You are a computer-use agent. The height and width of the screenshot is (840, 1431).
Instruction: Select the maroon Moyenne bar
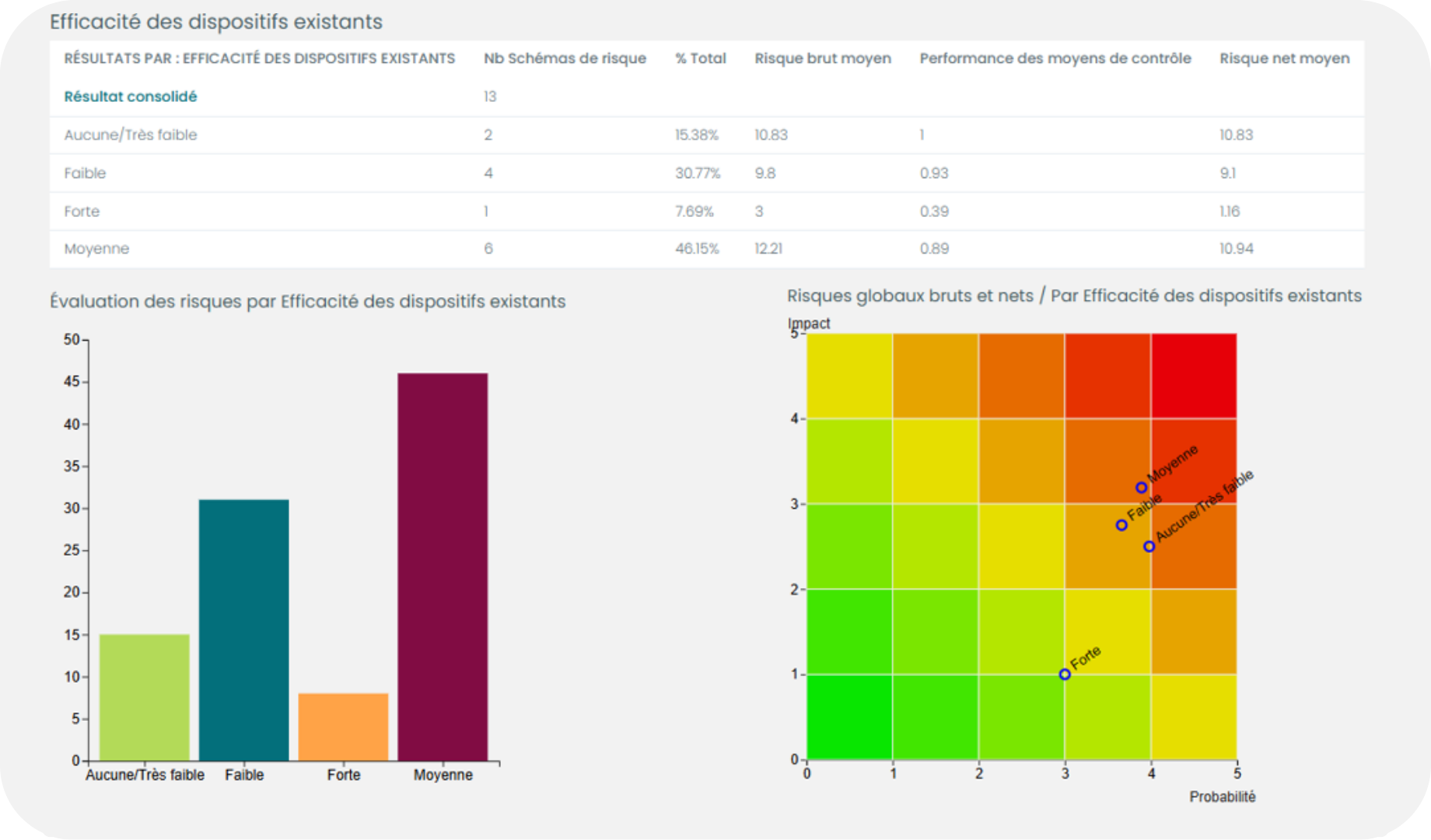pyautogui.click(x=443, y=566)
